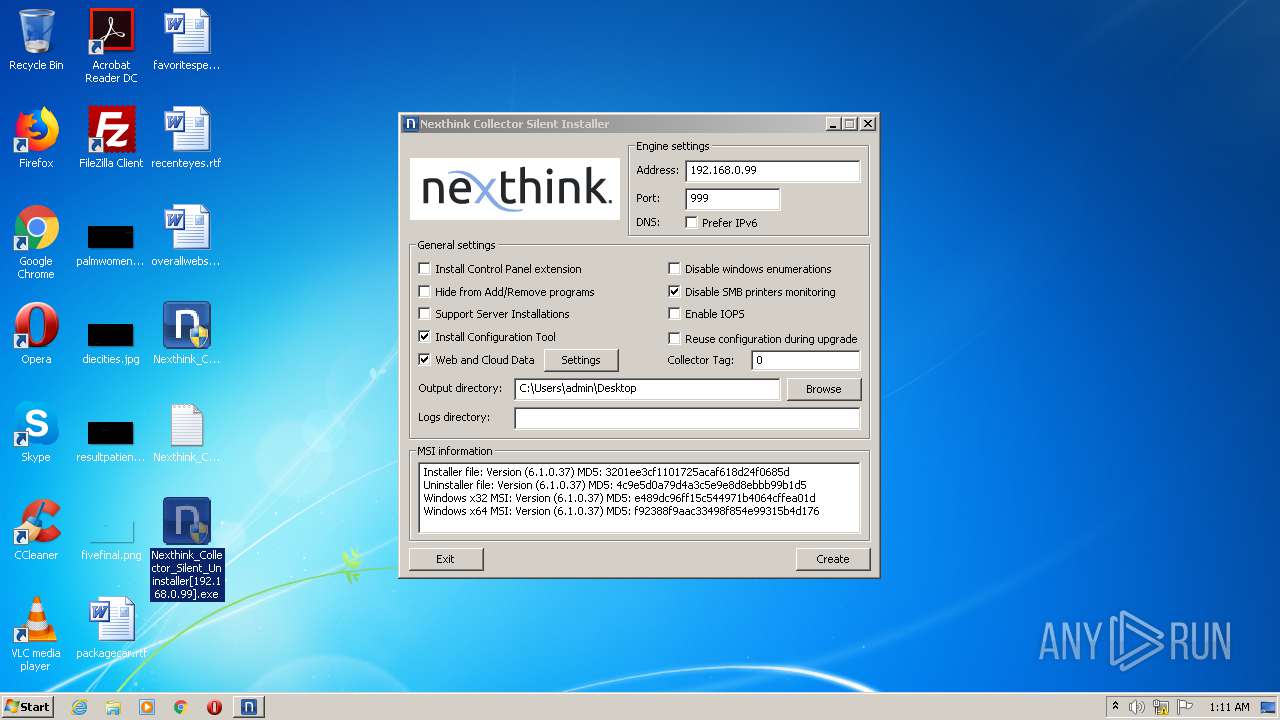Select the Nexthink_C... installer icon with shield

tap(186, 334)
